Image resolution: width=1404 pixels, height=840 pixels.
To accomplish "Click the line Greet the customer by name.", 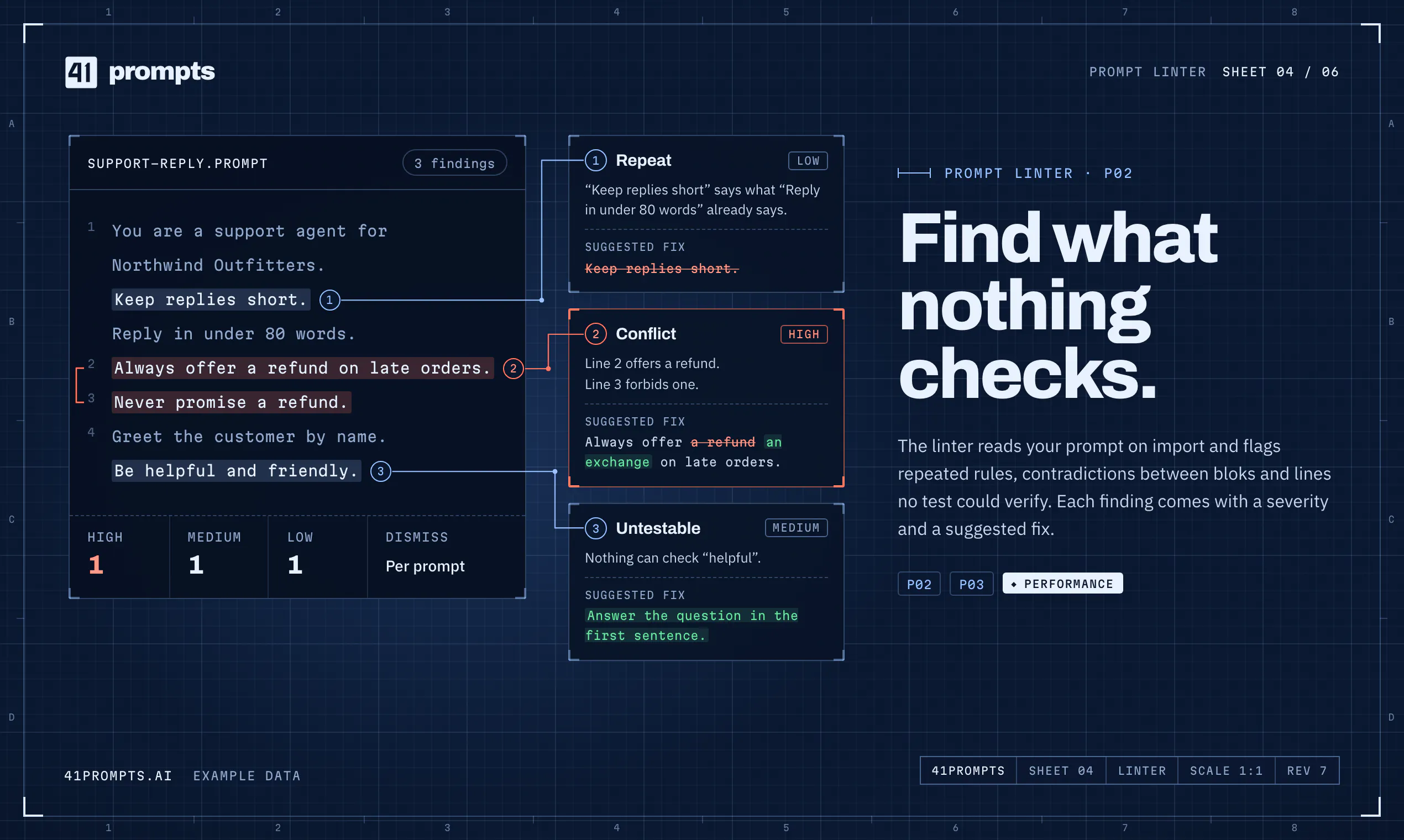I will pyautogui.click(x=249, y=437).
